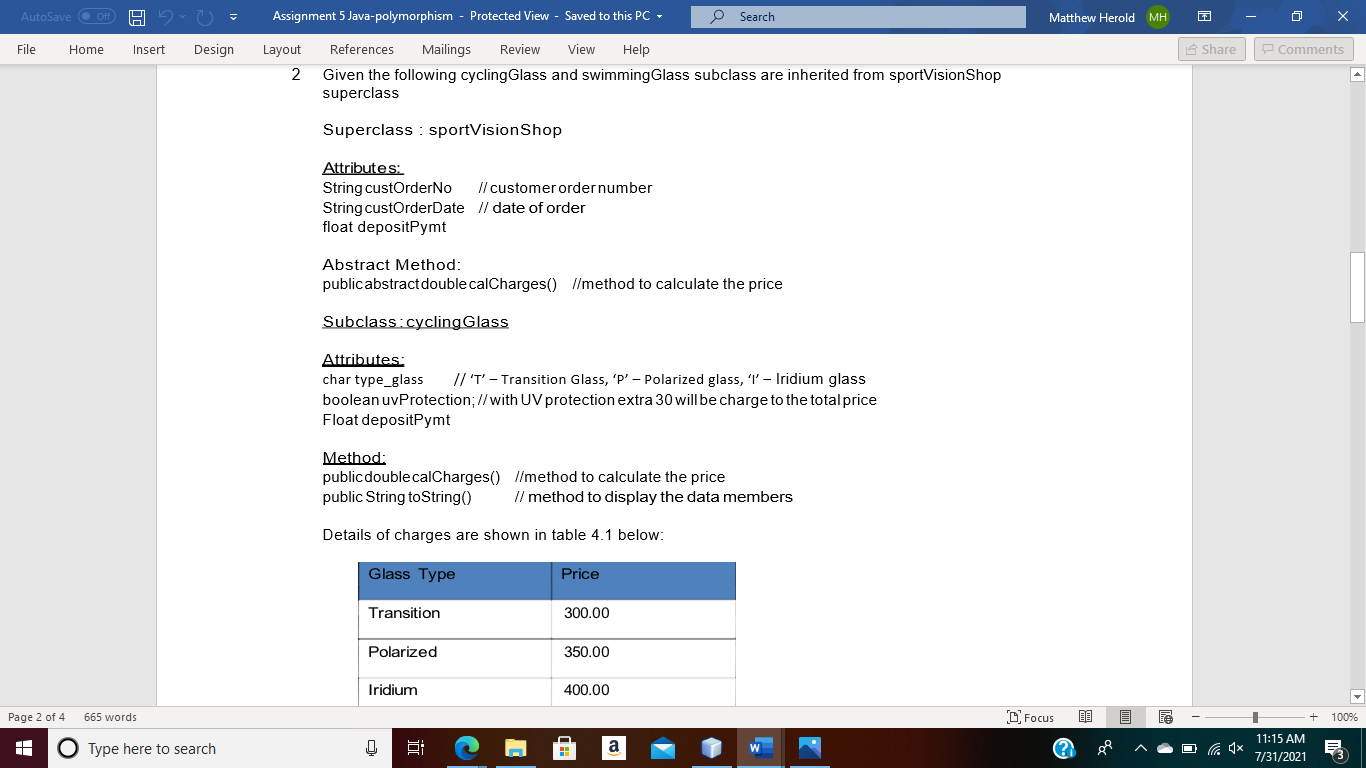Switch to Web Layout view
The height and width of the screenshot is (768, 1366).
point(1165,716)
